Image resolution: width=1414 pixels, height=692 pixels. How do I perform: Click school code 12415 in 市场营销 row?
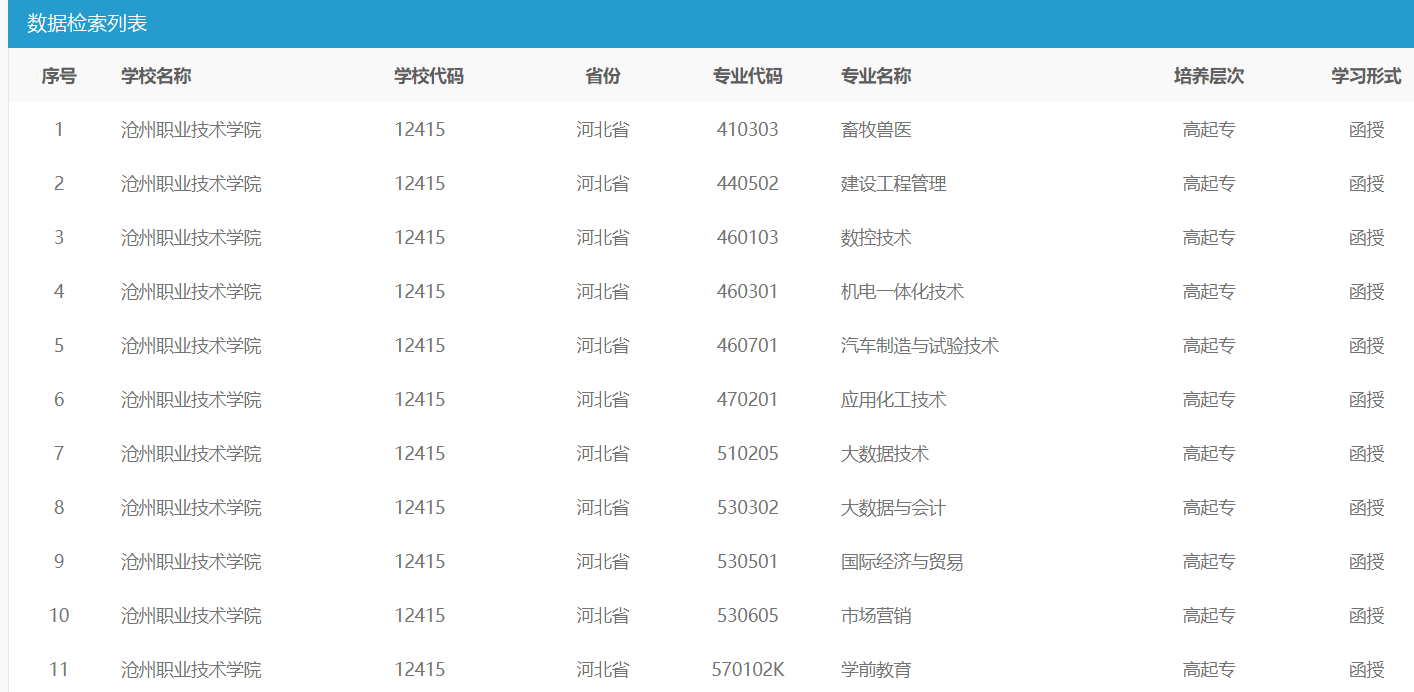coord(420,616)
